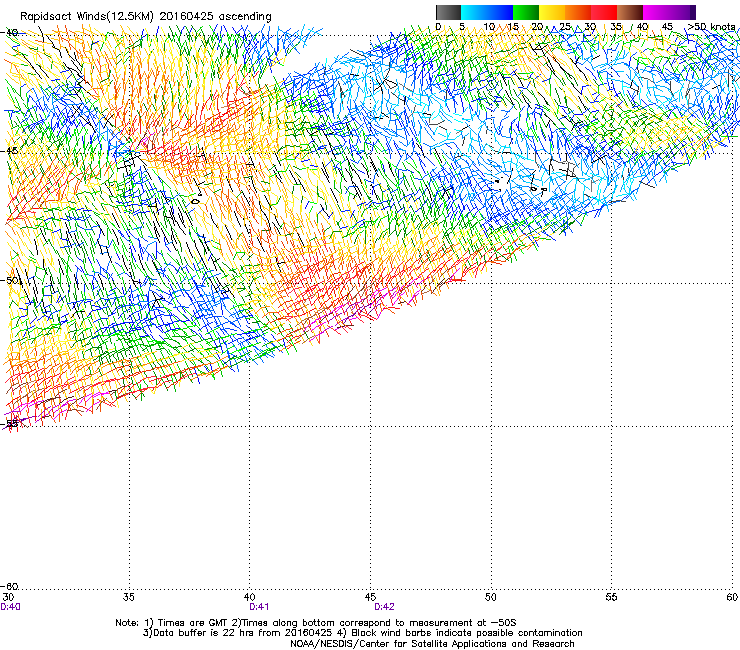Click the '60' longitude label
Screen dimensions: 740x650
[732, 597]
